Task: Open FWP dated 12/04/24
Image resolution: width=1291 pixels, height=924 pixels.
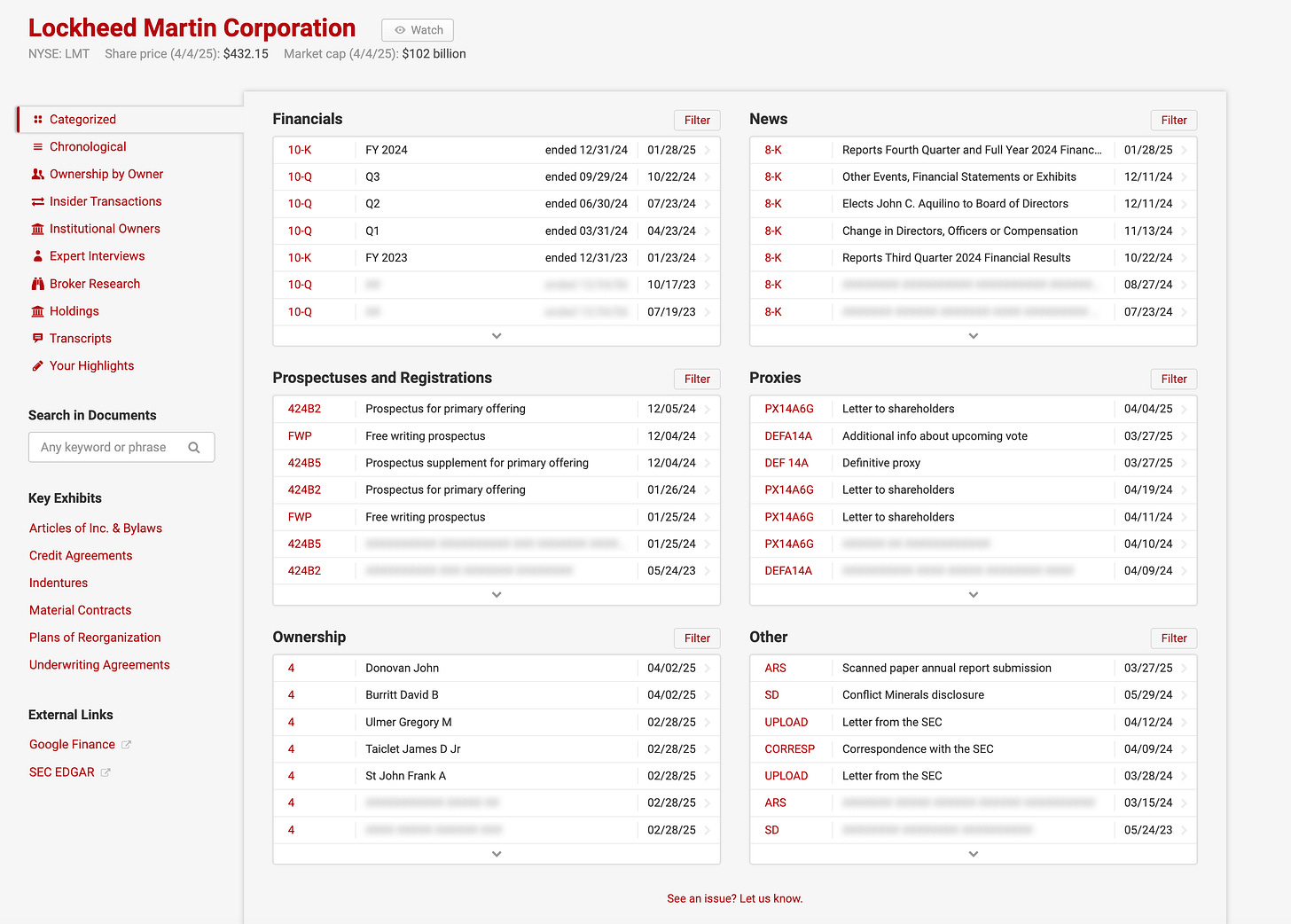Action: coord(497,436)
